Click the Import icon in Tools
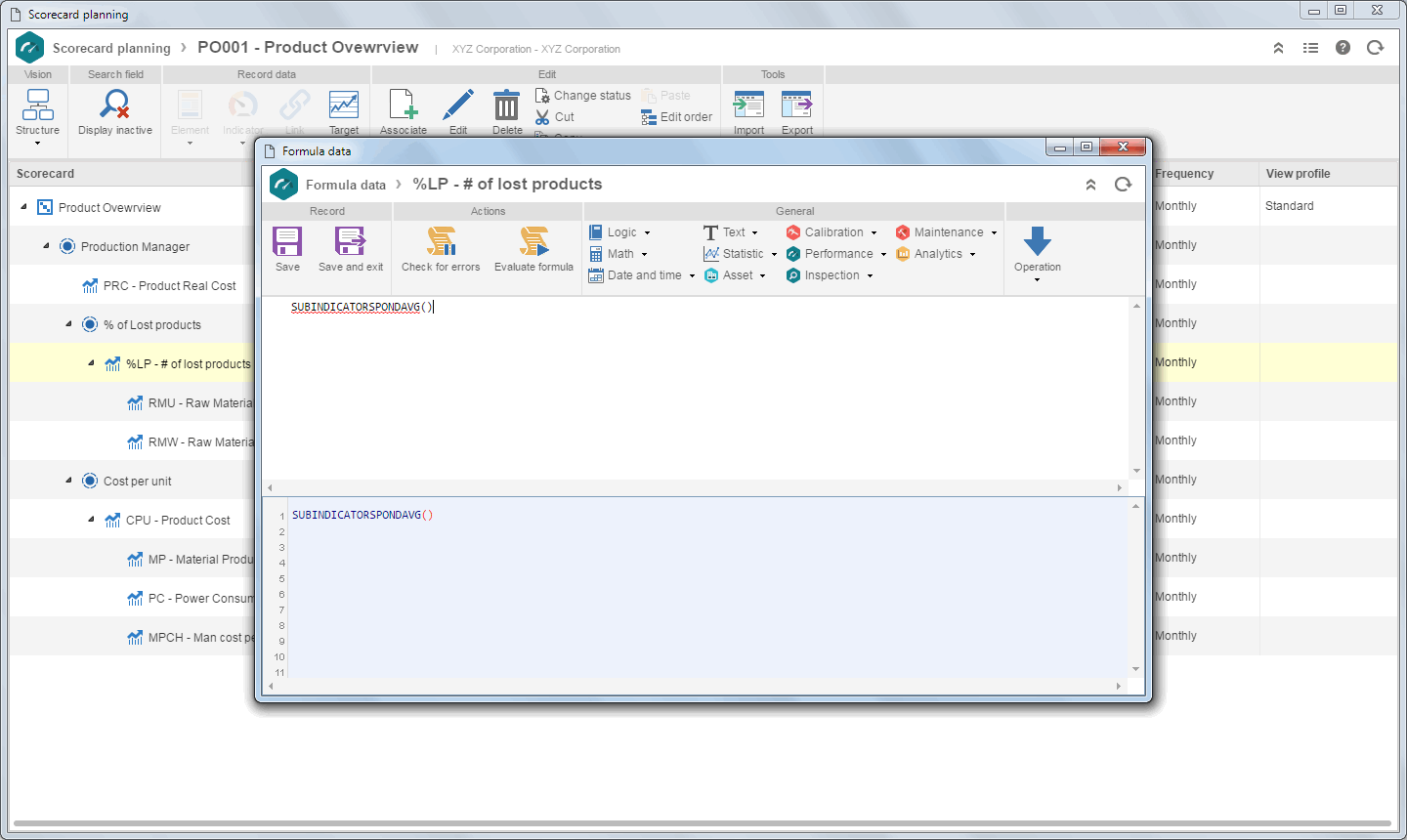 [748, 105]
